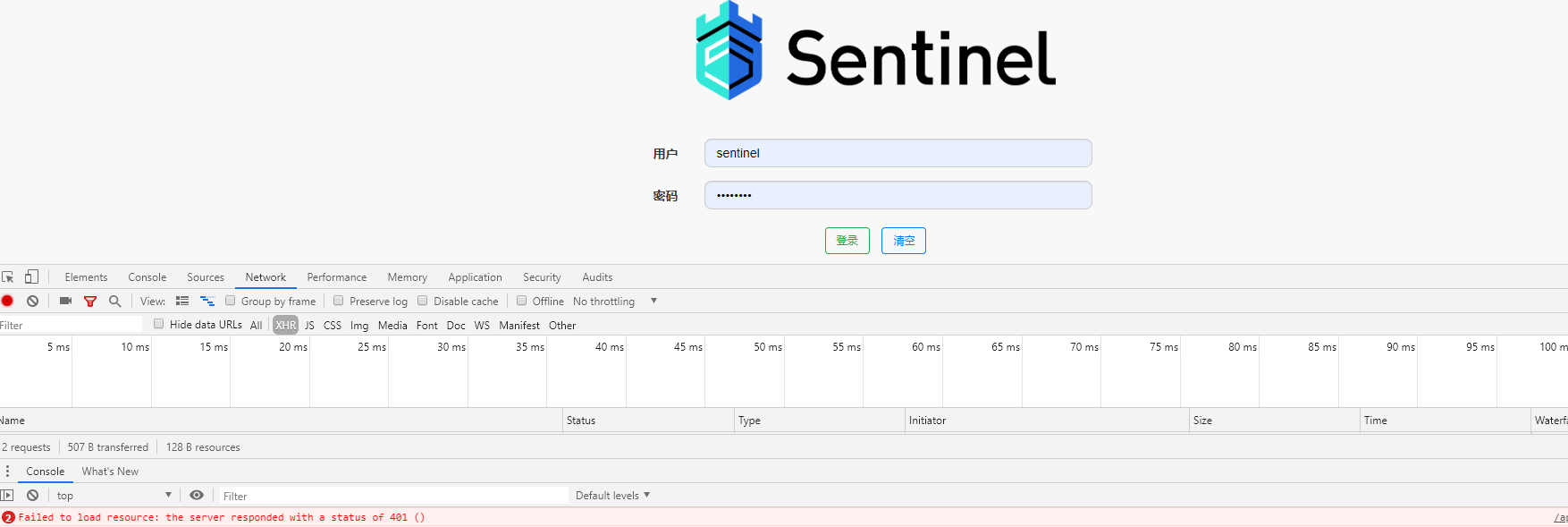Click the 'Failed to load resource' error message
Screen dimensions: 1568x527
pos(222,517)
